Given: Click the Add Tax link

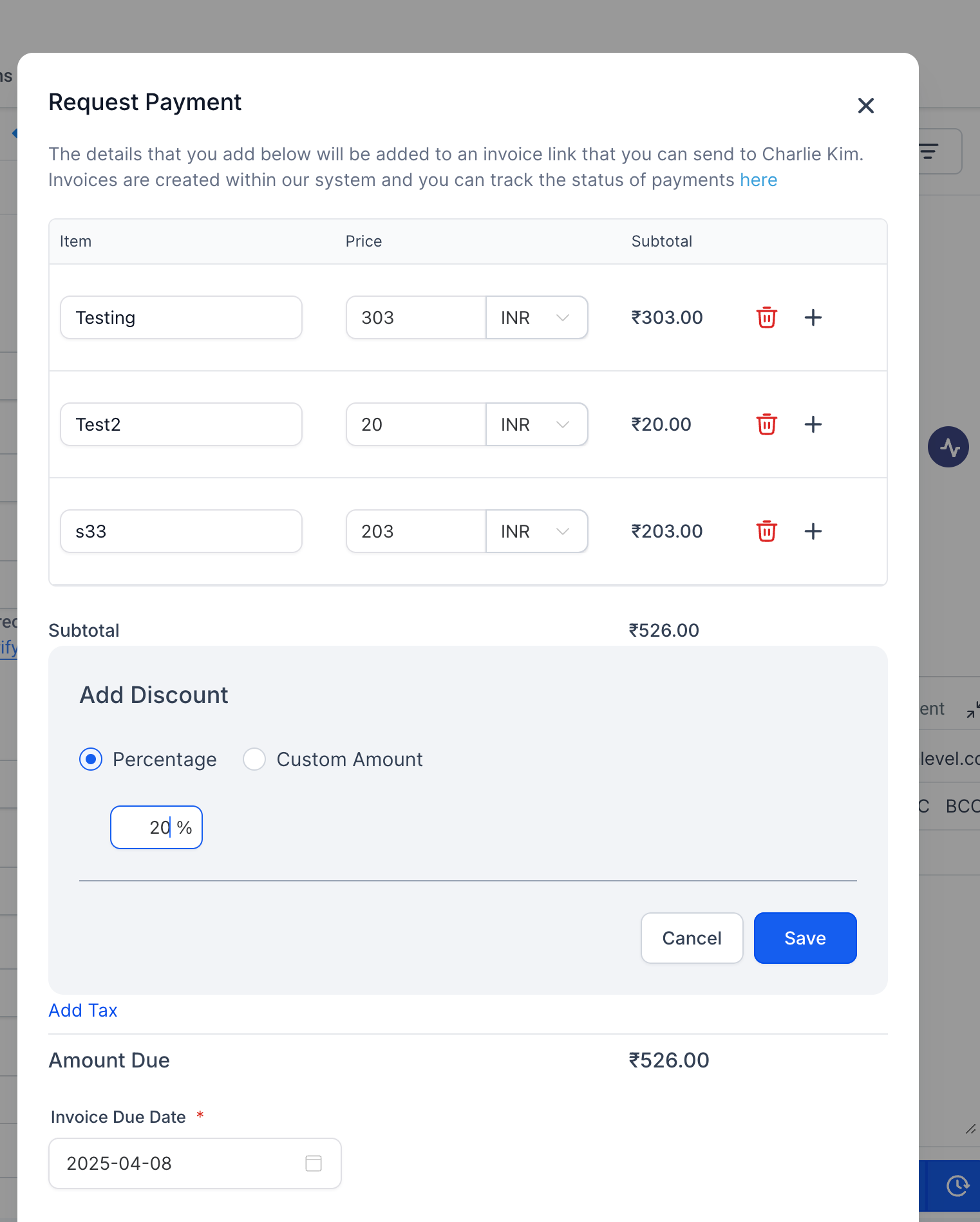Looking at the screenshot, I should [83, 1010].
